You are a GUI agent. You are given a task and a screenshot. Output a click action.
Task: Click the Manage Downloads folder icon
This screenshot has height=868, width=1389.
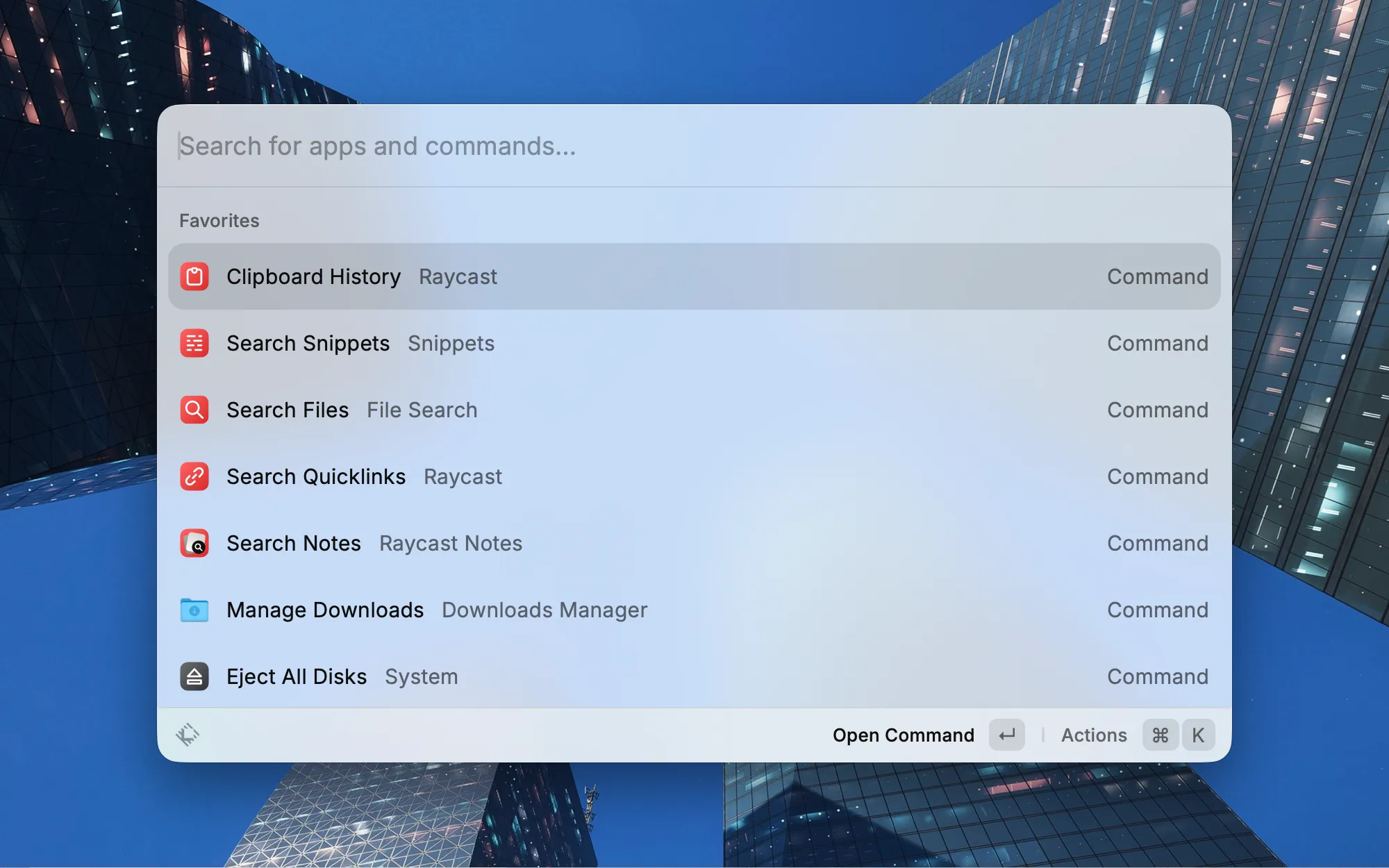tap(194, 610)
